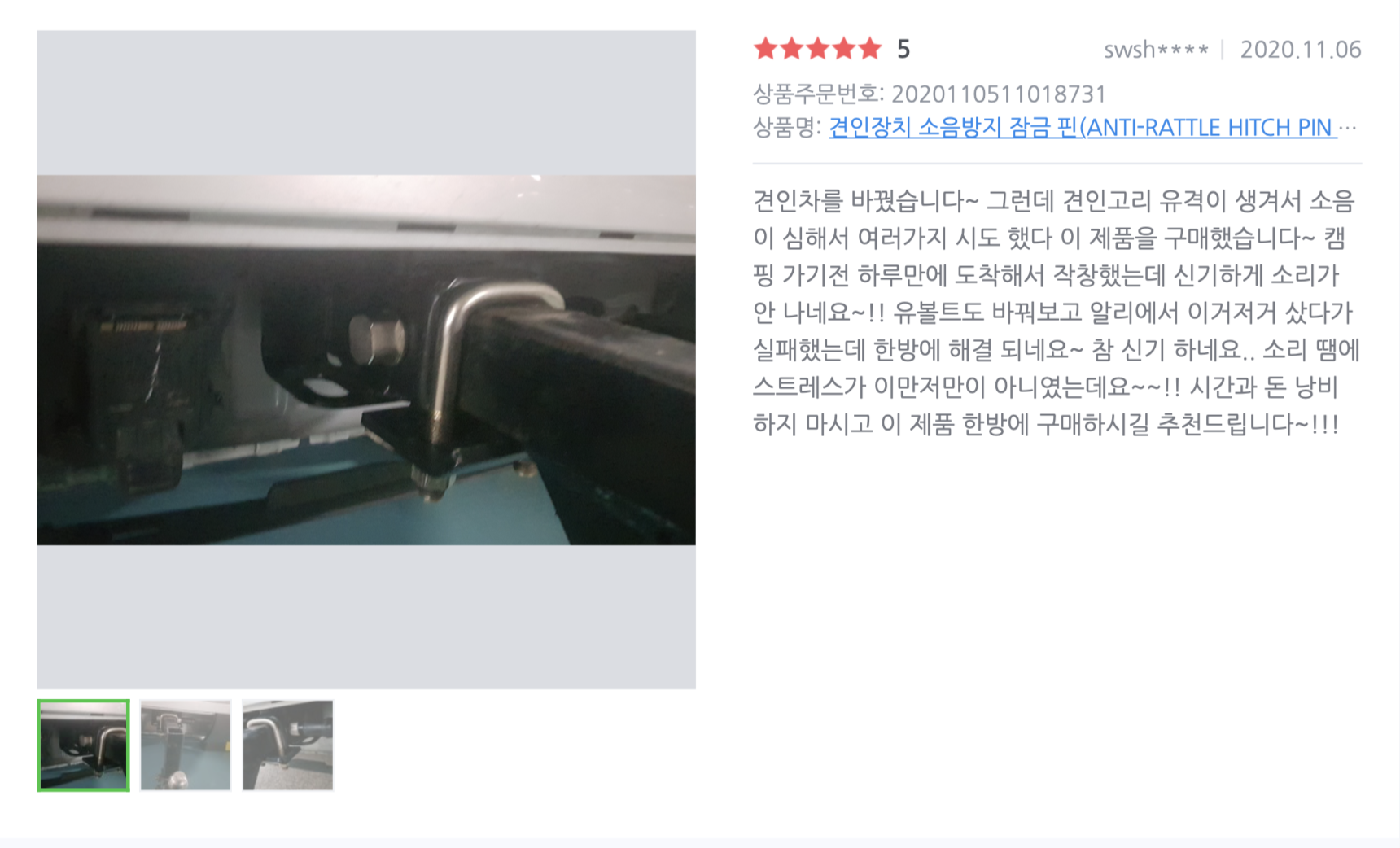Select the third red rating star
The image size is (1400, 848).
click(x=818, y=49)
